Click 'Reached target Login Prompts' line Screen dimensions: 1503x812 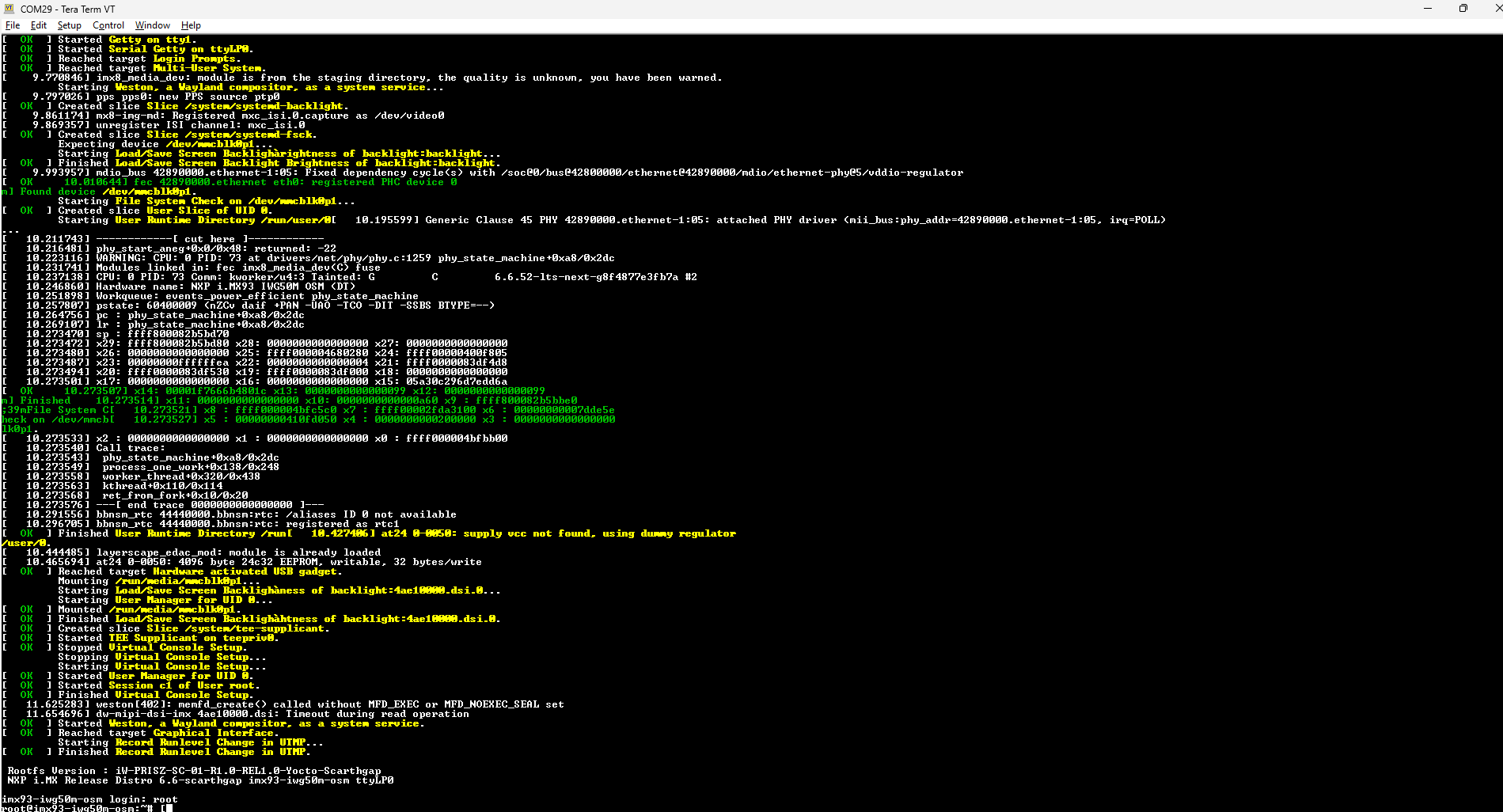121,59
